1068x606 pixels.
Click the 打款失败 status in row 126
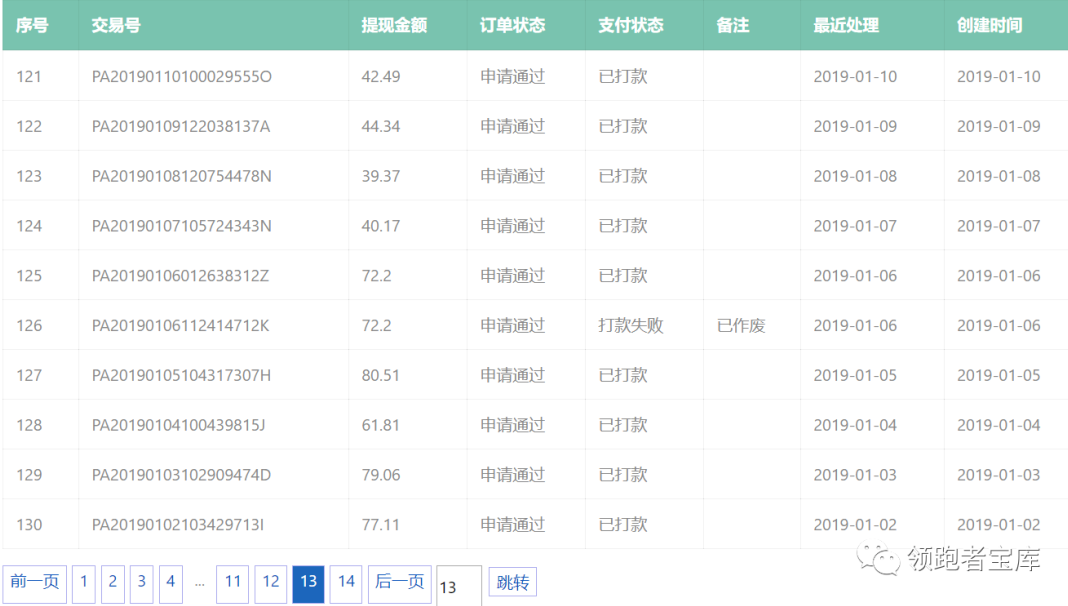point(630,326)
